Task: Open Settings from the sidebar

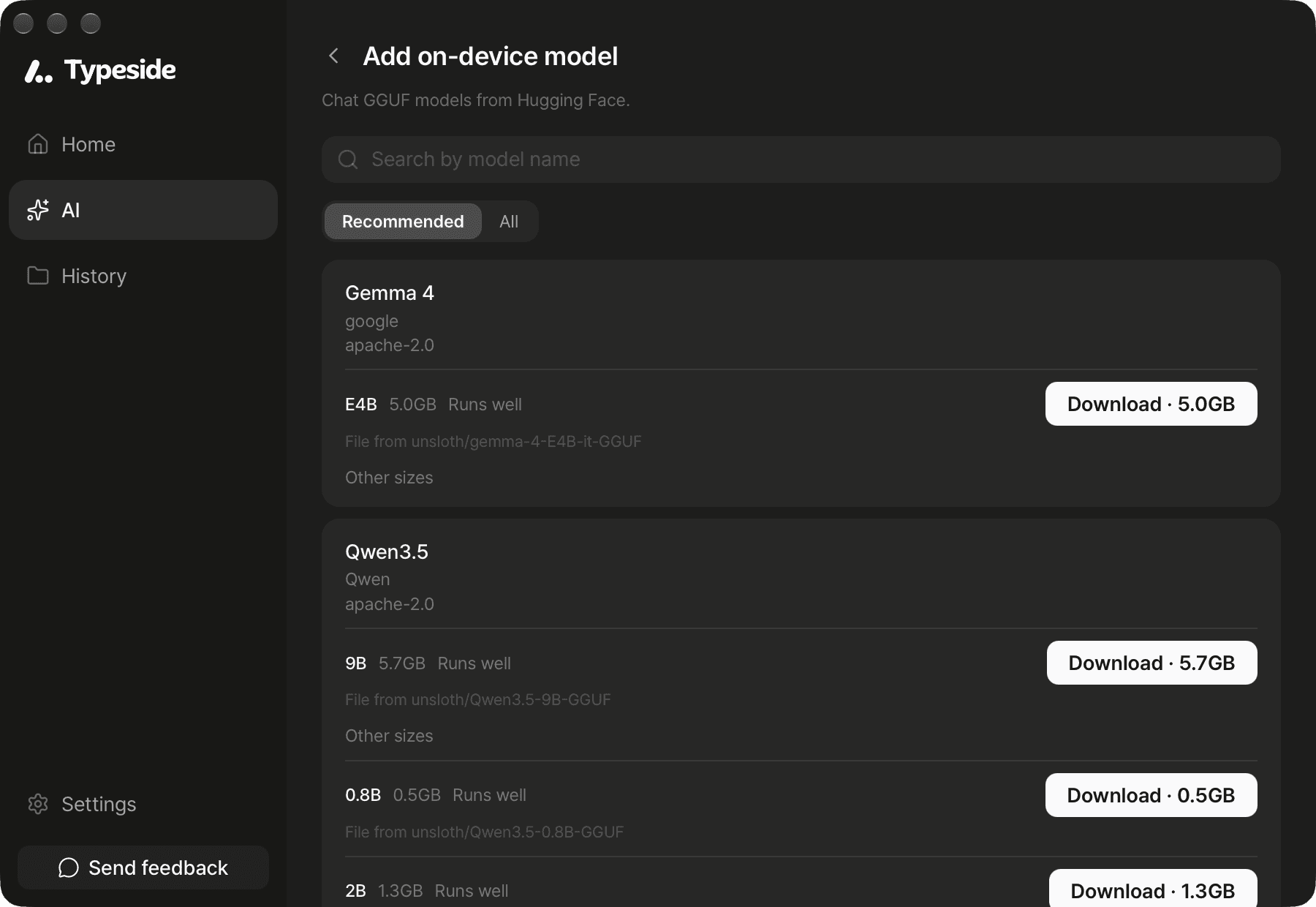Action: click(x=143, y=804)
